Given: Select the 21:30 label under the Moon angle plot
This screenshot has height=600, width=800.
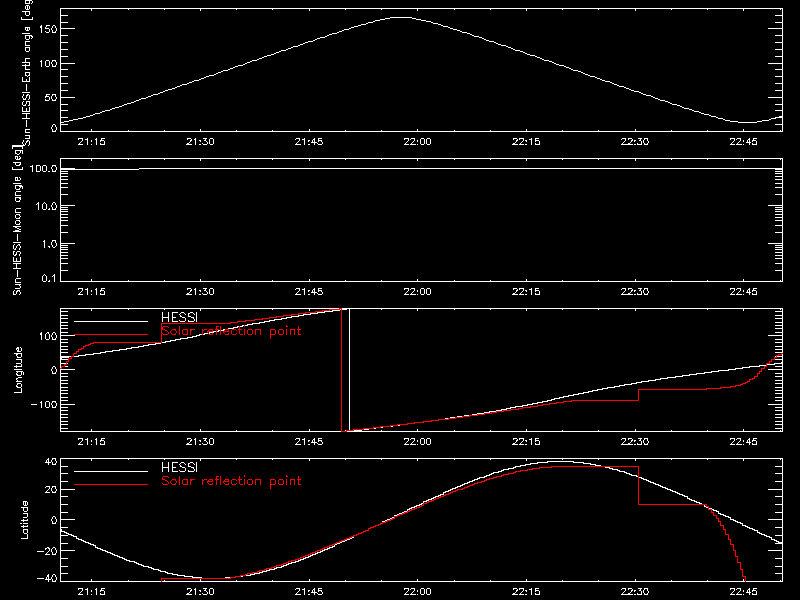Looking at the screenshot, I should [200, 292].
